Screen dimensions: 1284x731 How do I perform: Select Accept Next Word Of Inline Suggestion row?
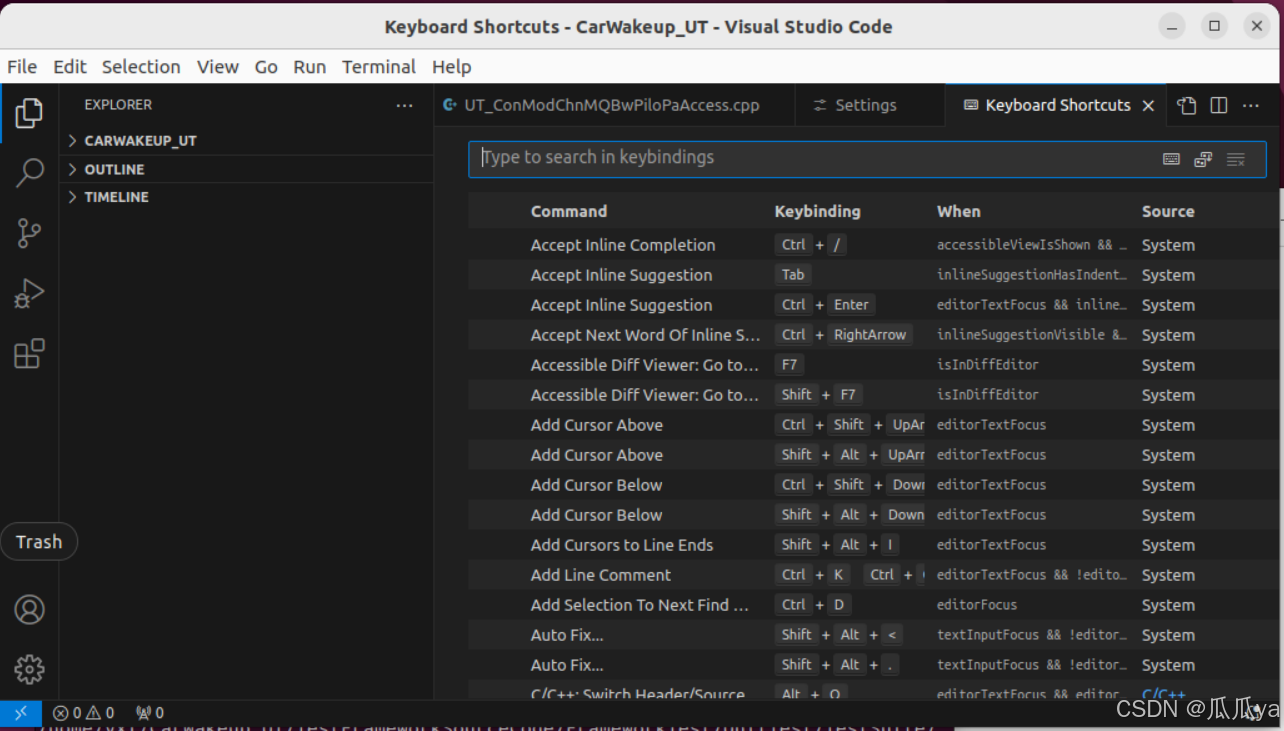click(x=872, y=335)
